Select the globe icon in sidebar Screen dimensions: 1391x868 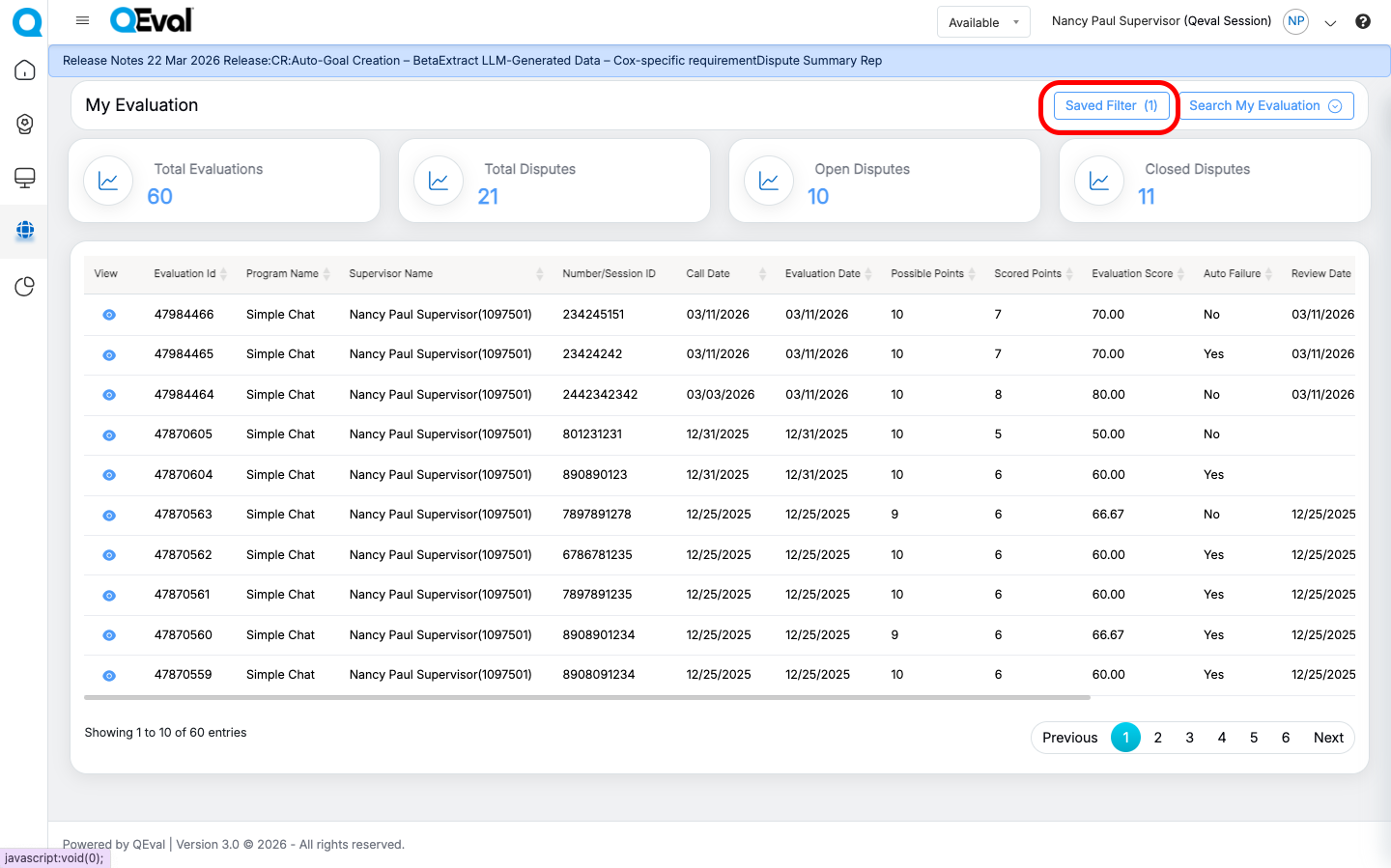pyautogui.click(x=25, y=231)
